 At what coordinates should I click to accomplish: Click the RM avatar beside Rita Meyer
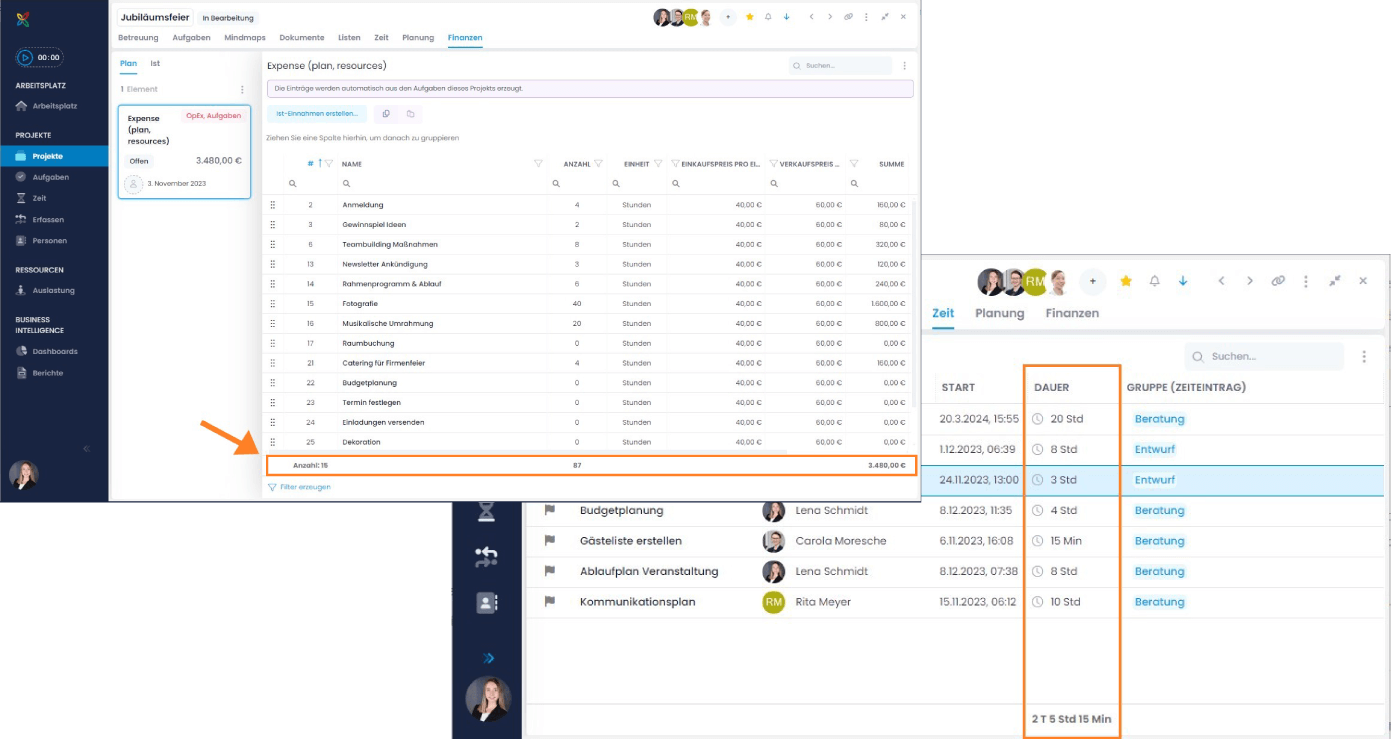tap(774, 602)
